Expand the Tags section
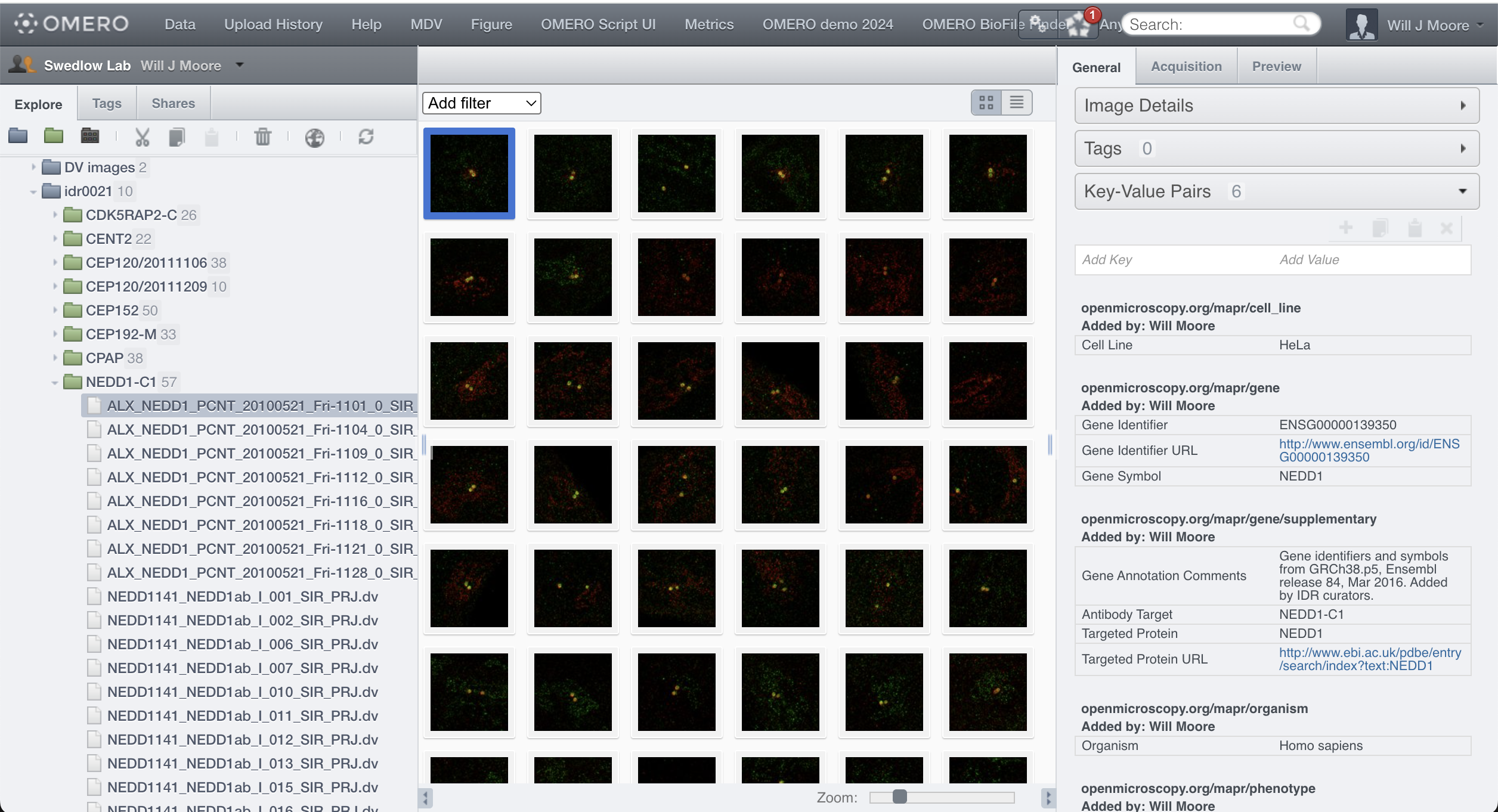 click(x=1277, y=148)
